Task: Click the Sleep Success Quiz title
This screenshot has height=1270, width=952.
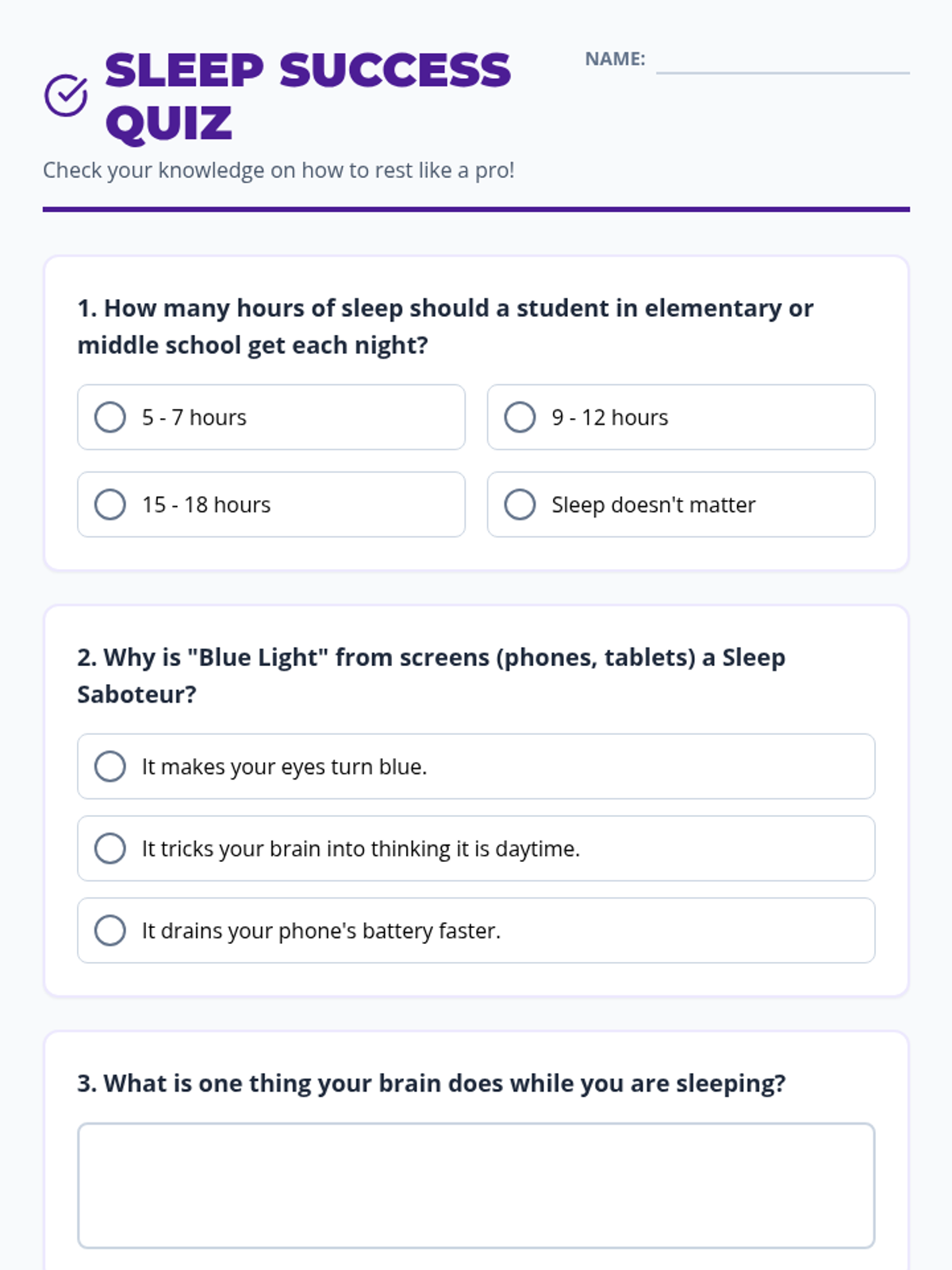Action: coord(308,96)
